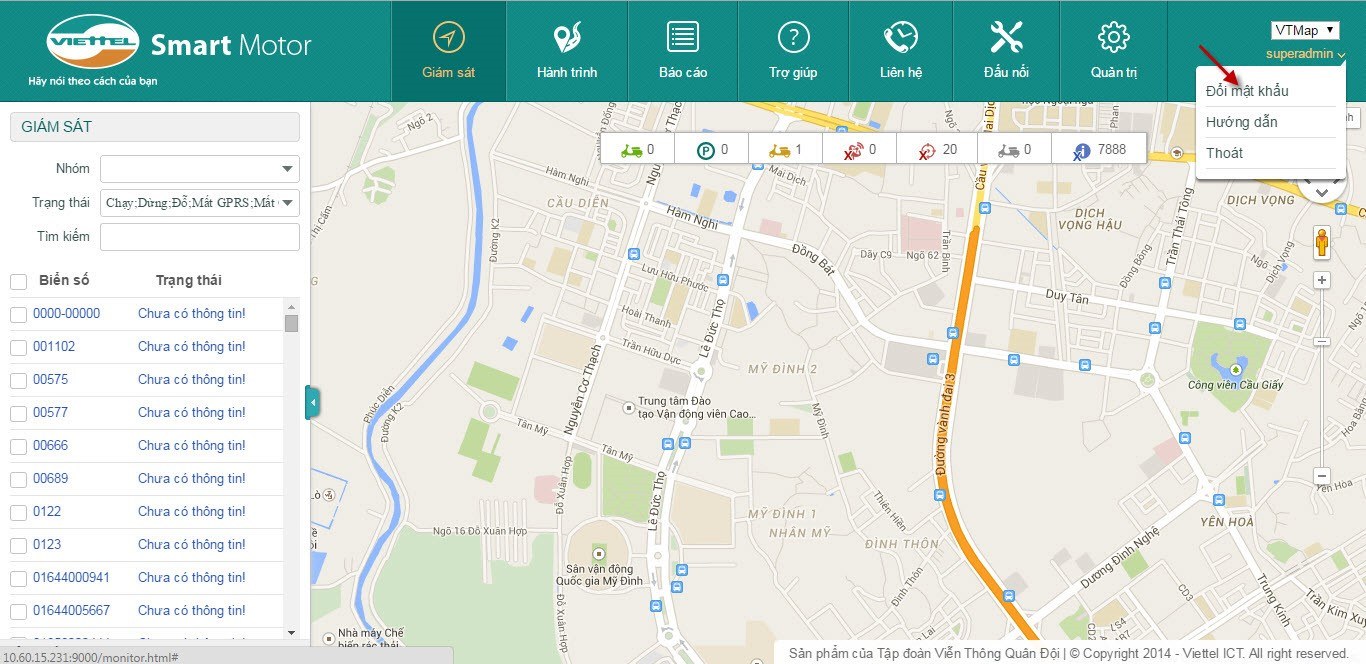Open the Hành trình route icon
The height and width of the screenshot is (664, 1366).
coord(567,38)
